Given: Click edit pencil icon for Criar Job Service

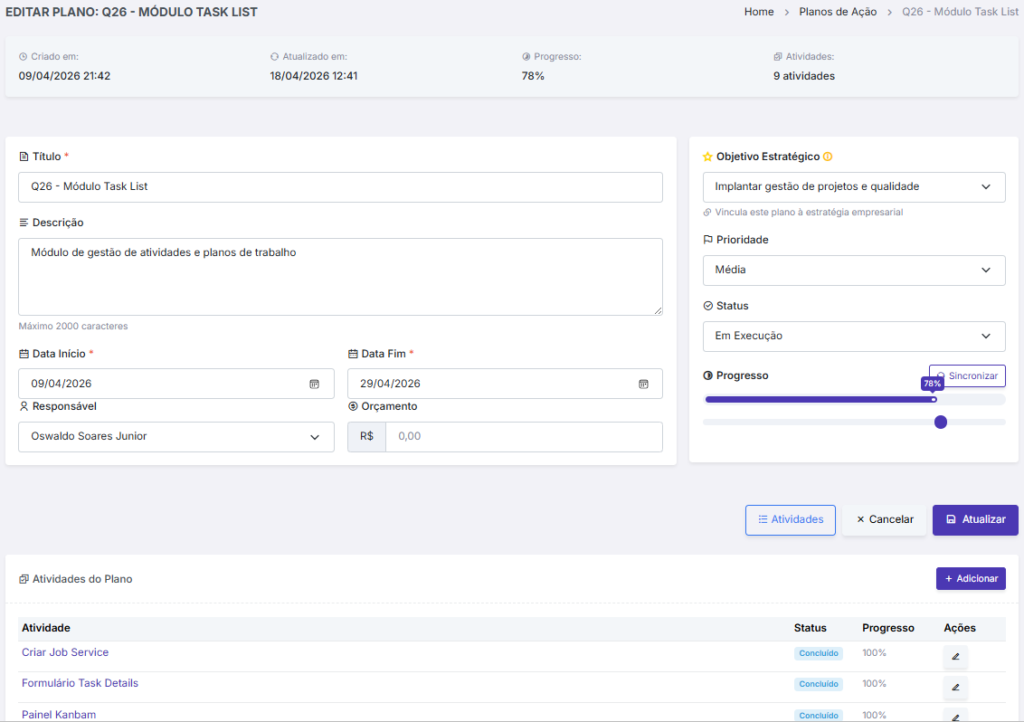Looking at the screenshot, I should point(955,657).
